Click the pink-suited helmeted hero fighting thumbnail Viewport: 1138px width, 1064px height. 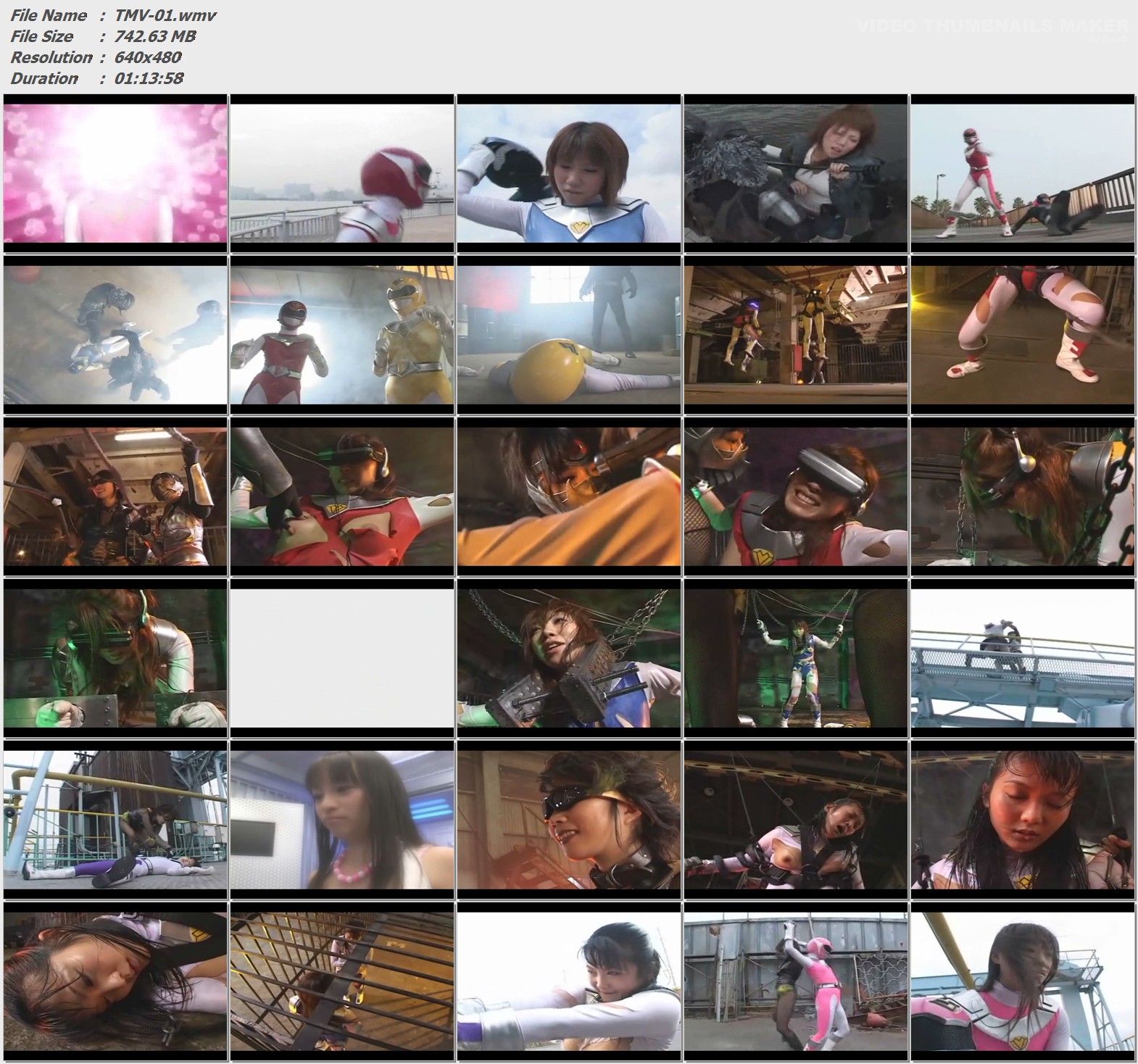[795, 981]
